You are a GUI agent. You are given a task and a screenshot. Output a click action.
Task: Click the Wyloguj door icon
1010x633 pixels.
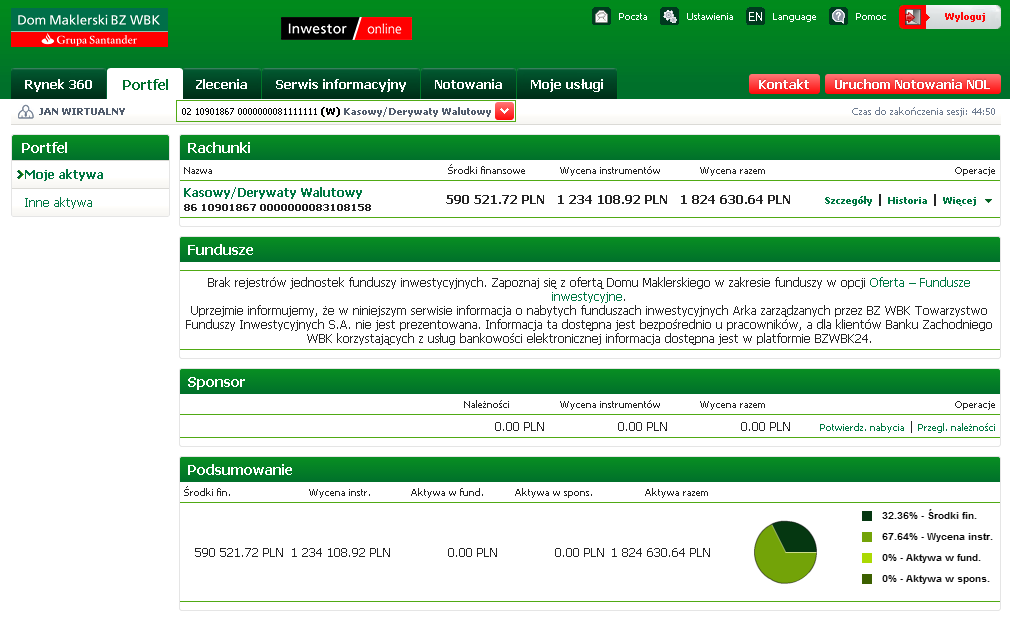click(912, 17)
